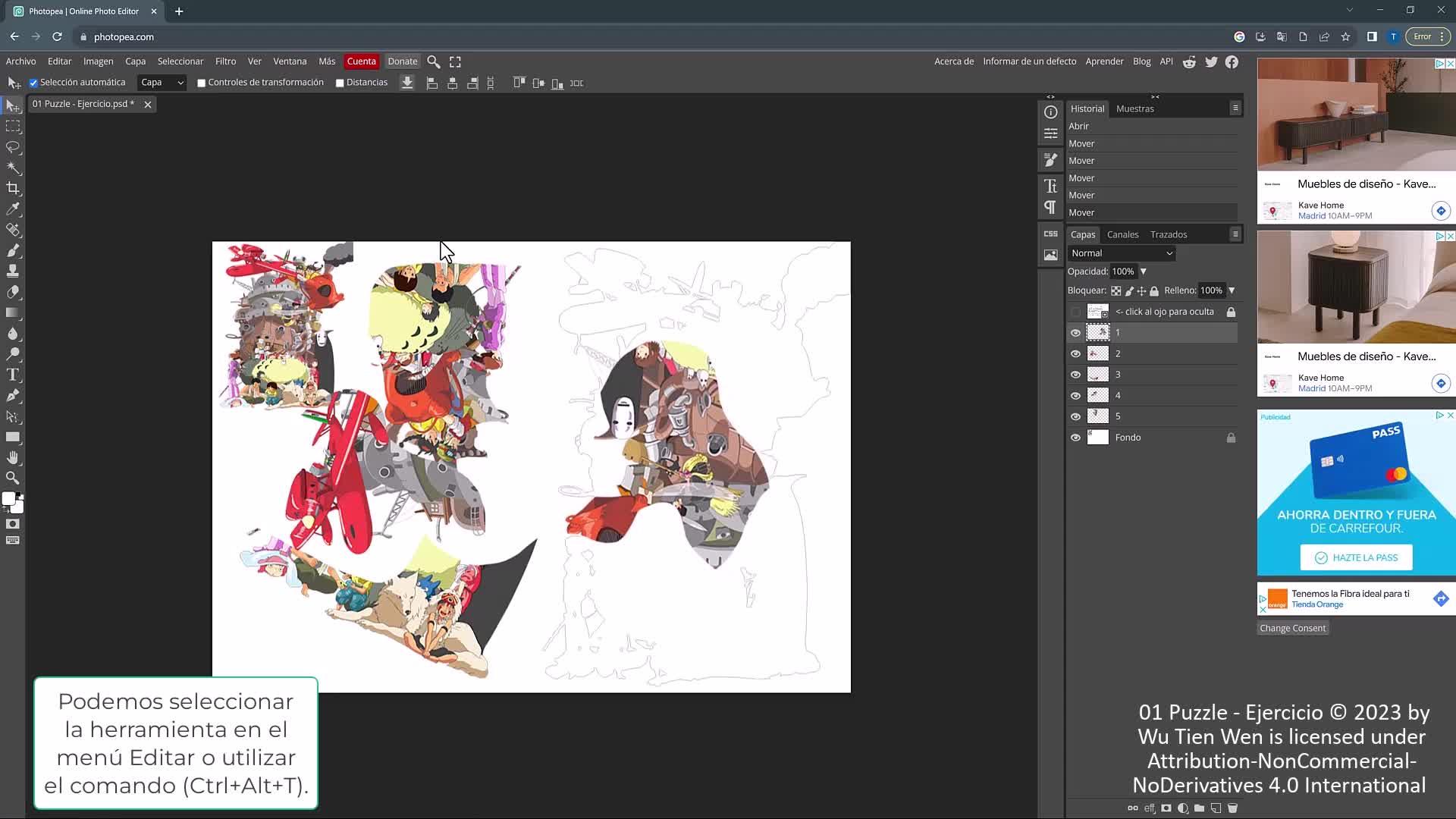Enable Controles de transformación checkbox
The image size is (1456, 819).
pyautogui.click(x=202, y=83)
